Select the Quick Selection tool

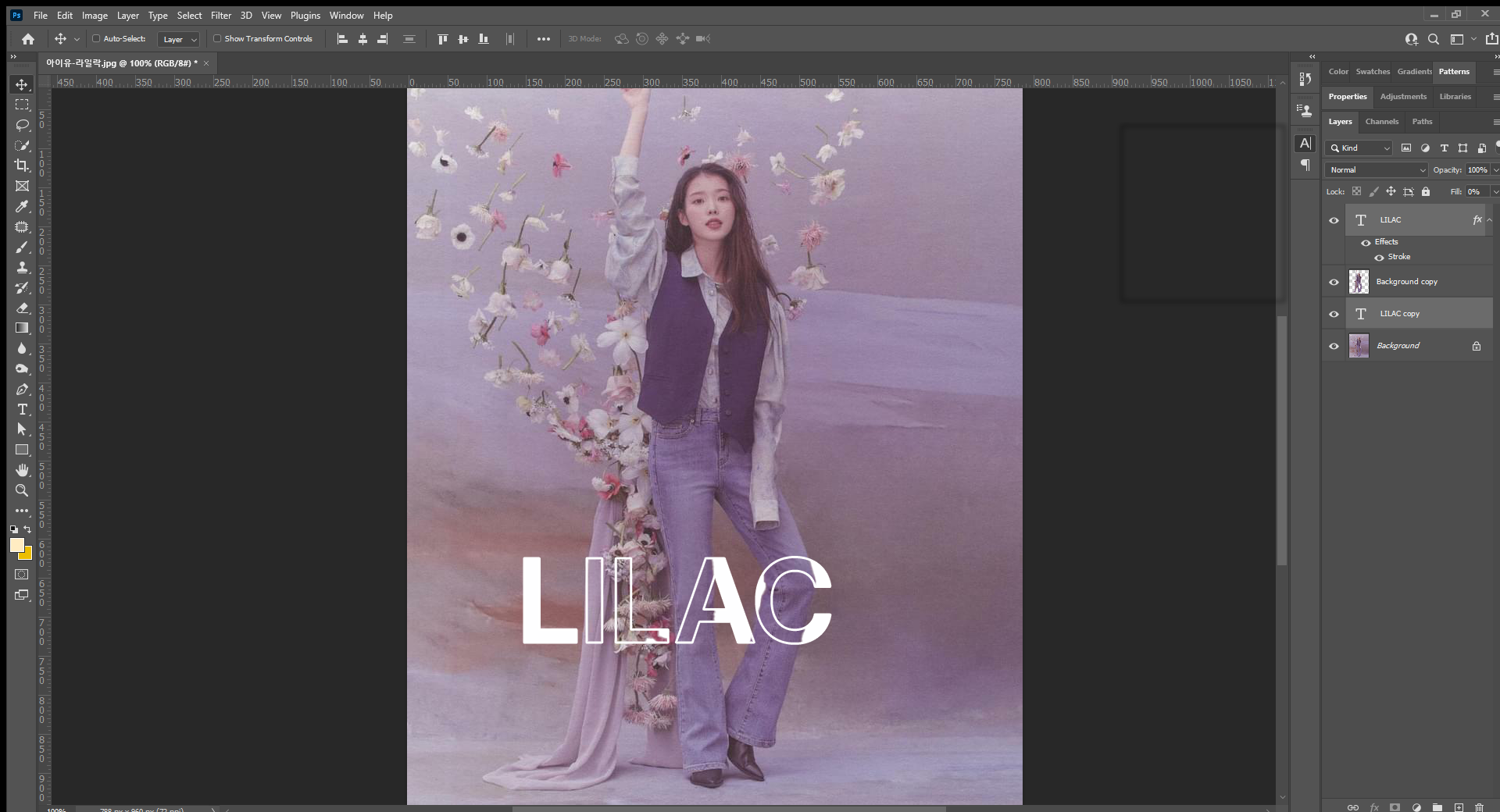tap(22, 145)
